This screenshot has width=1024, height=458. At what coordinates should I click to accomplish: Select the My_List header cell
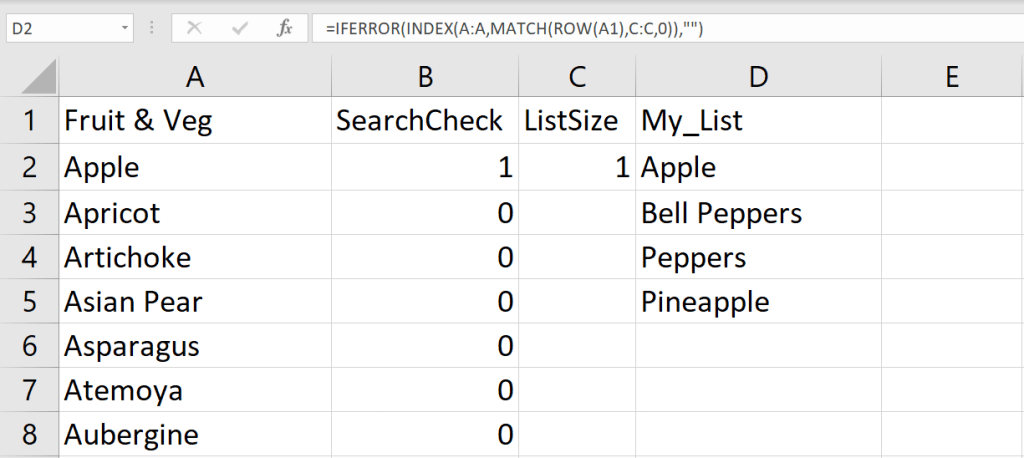(758, 122)
